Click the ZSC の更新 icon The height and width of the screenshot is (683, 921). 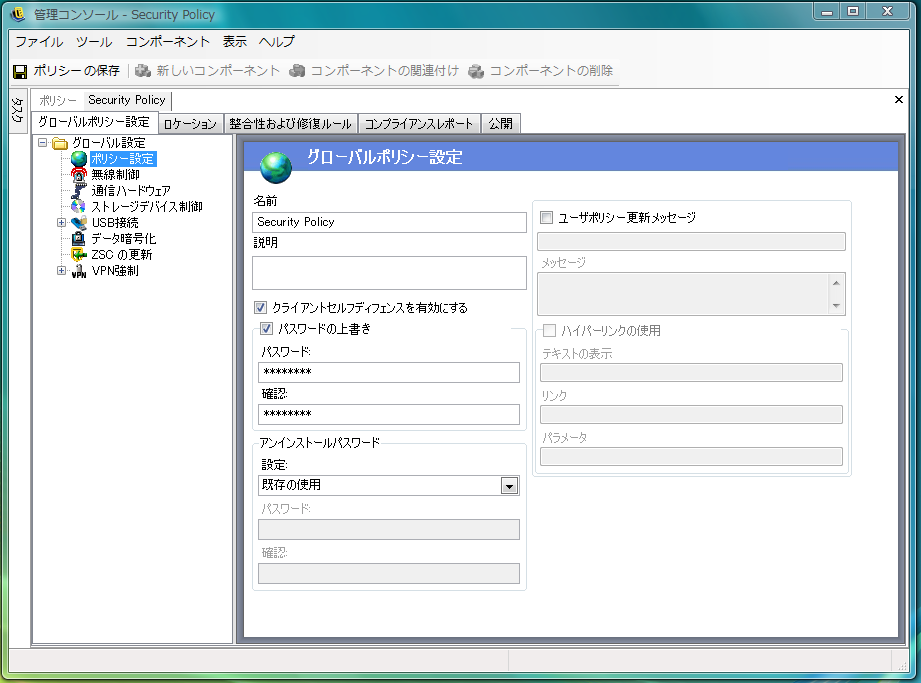tap(79, 254)
